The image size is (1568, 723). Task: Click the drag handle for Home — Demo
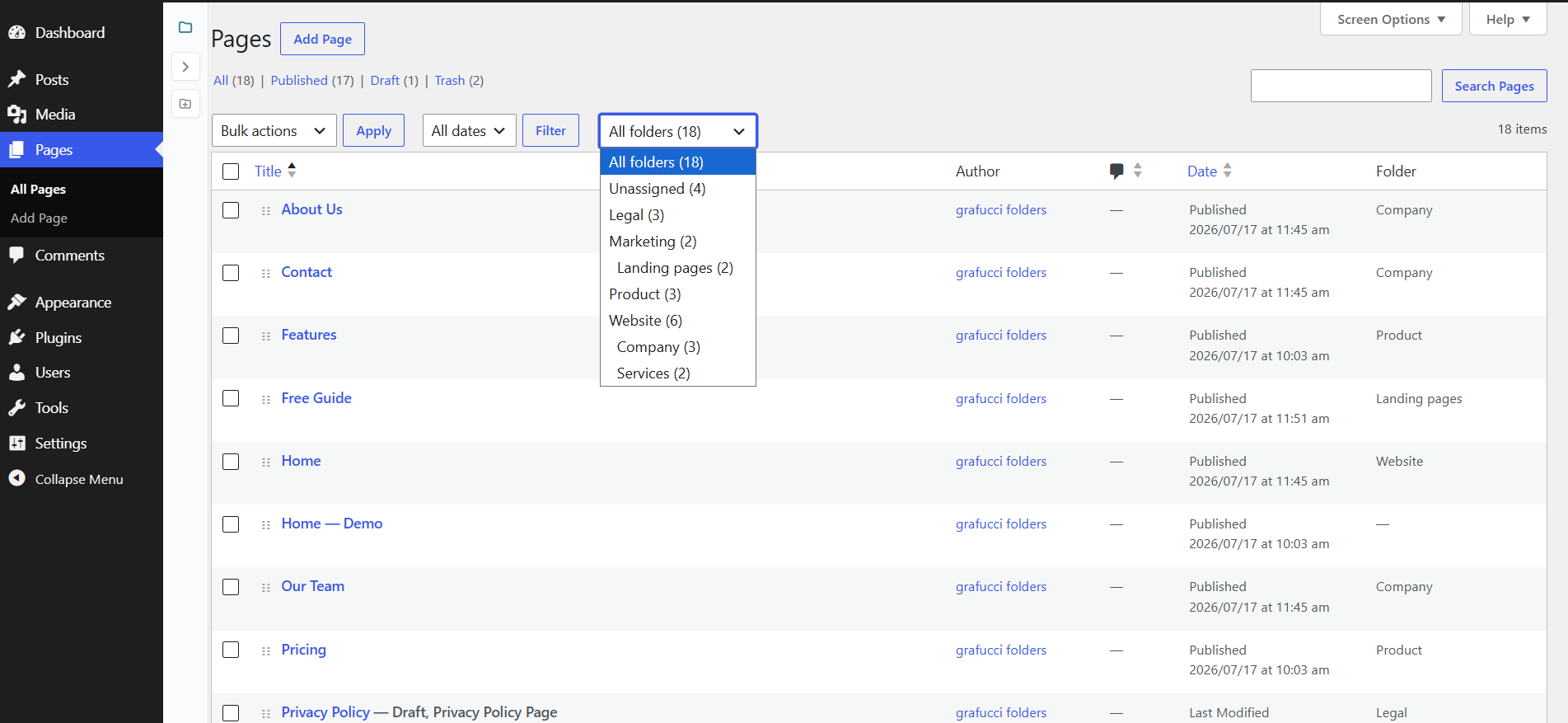(266, 525)
